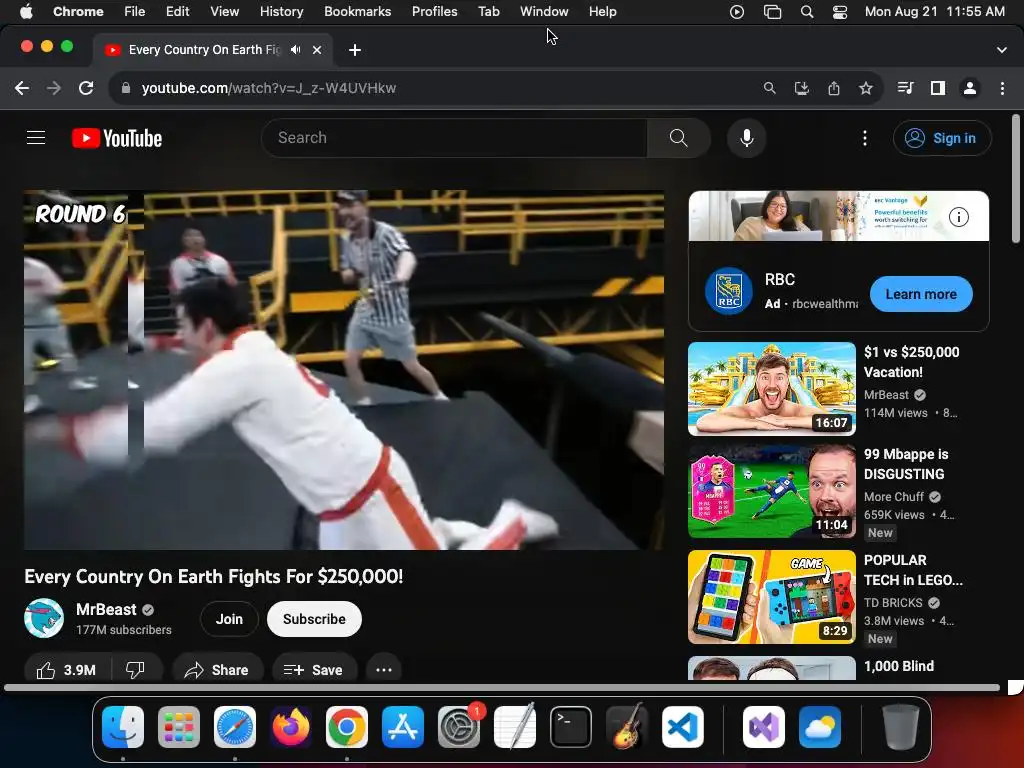The image size is (1024, 768).
Task: Open the Profiles menu
Action: [434, 11]
